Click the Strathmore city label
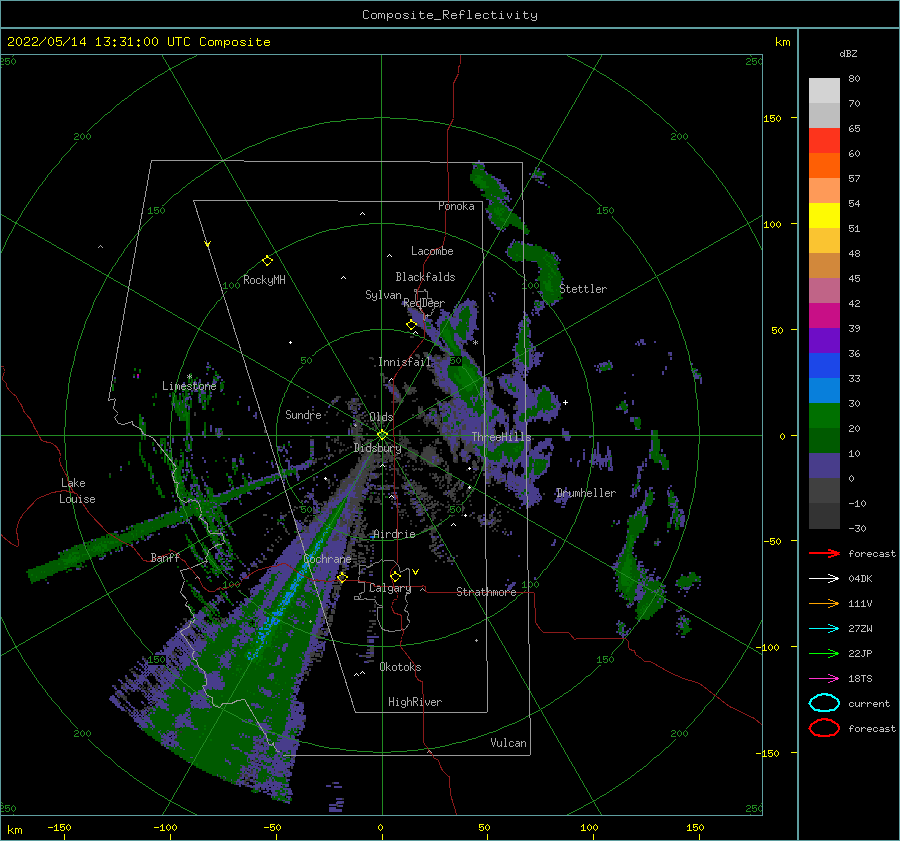Viewport: 900px width, 841px height. pos(486,592)
